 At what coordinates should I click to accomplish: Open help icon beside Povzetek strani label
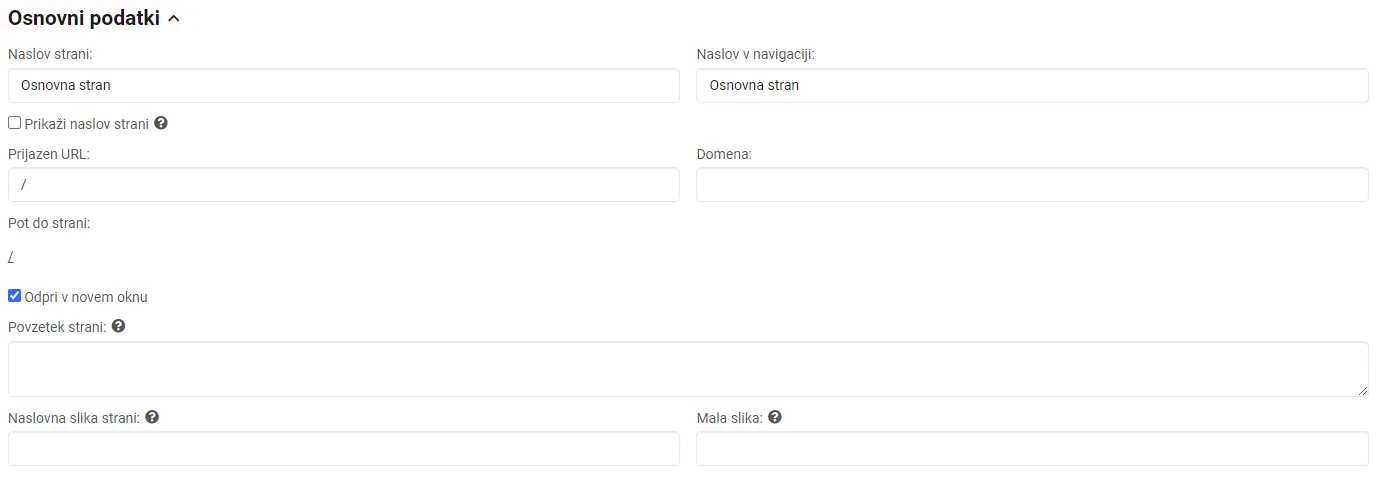pos(118,326)
